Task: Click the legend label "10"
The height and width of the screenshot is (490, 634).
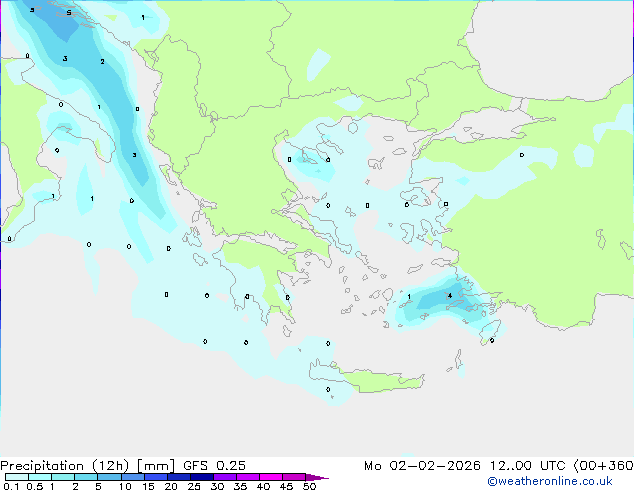Action: pos(125,486)
